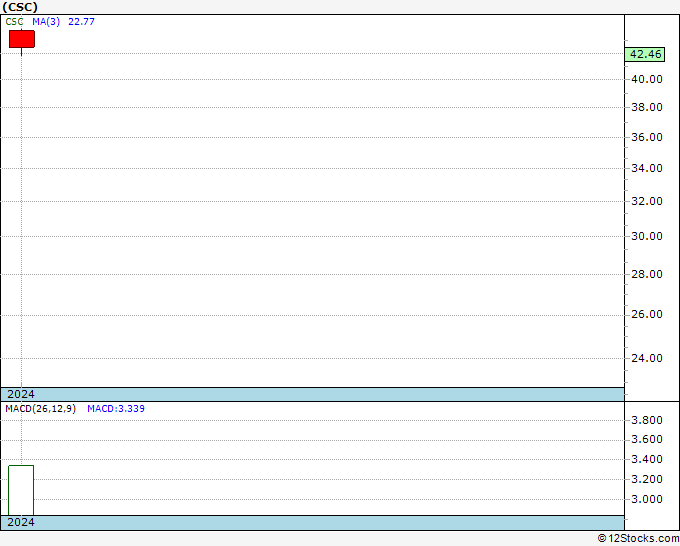Click the 3.600 MACD axis label
This screenshot has height=546, width=680.
(x=647, y=440)
